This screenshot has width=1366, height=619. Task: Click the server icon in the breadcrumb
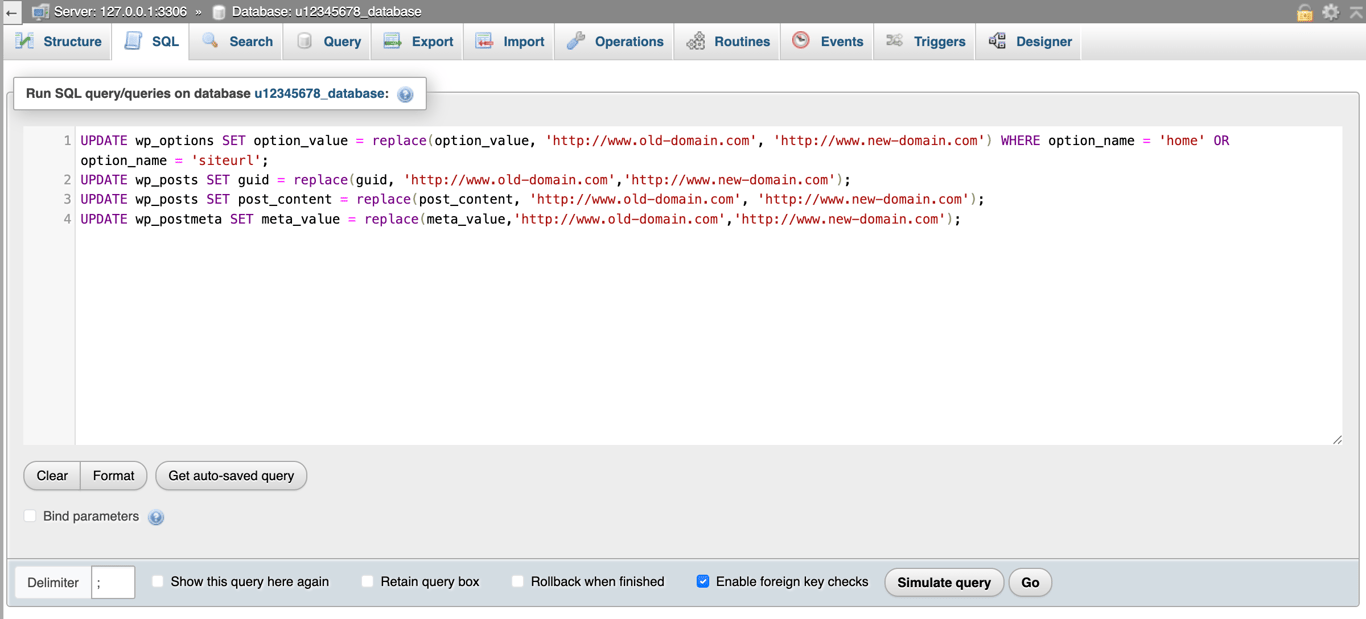click(40, 10)
